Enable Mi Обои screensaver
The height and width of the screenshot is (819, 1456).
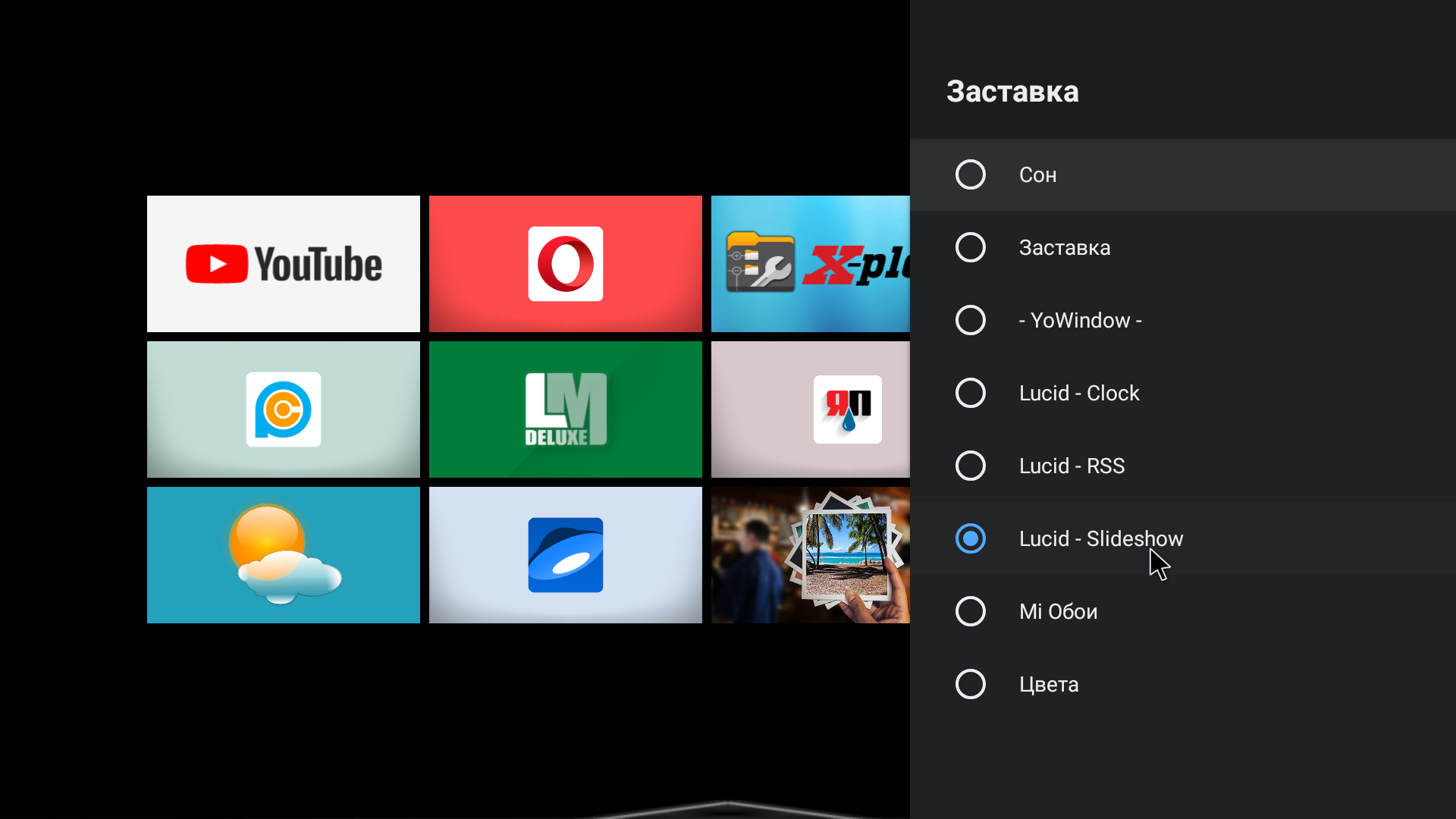(x=969, y=611)
